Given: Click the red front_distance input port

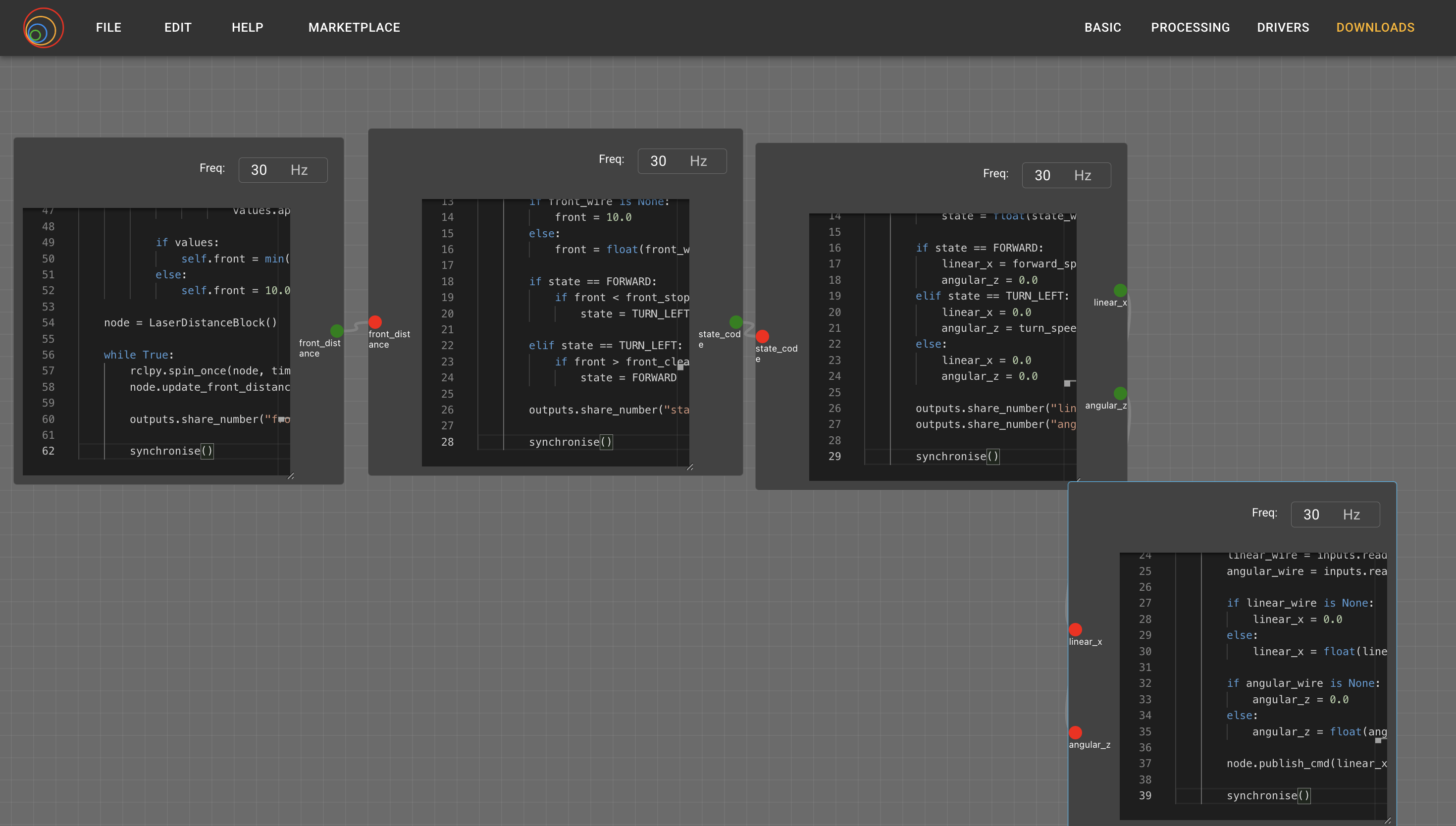Looking at the screenshot, I should (375, 322).
